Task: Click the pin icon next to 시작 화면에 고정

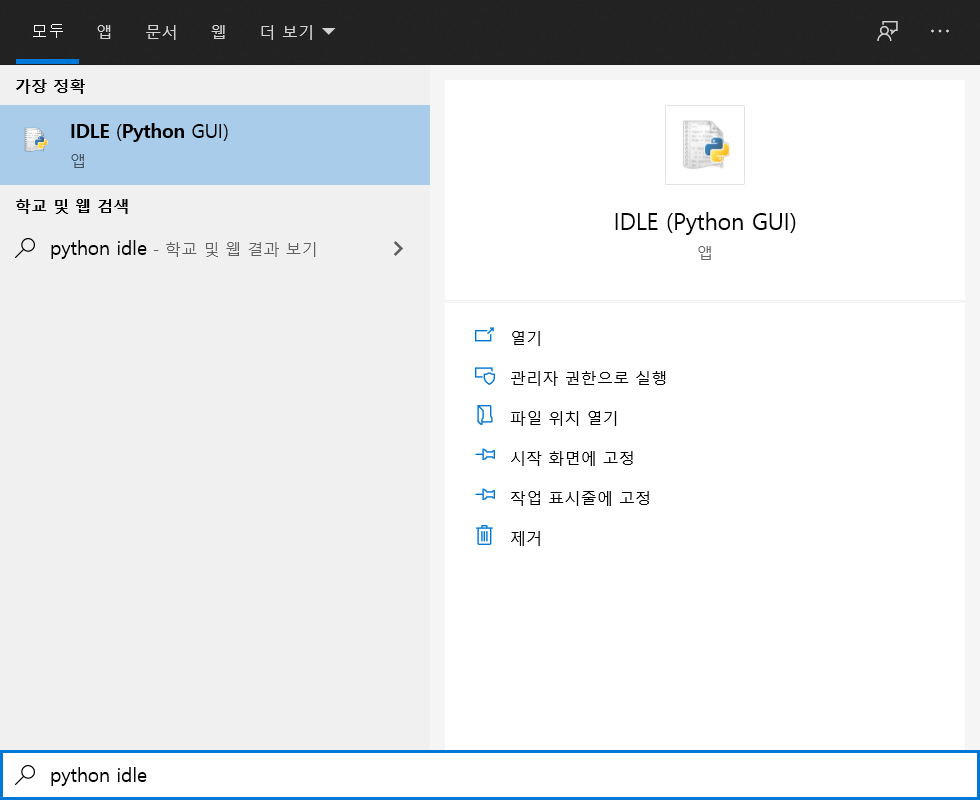Action: click(x=485, y=456)
